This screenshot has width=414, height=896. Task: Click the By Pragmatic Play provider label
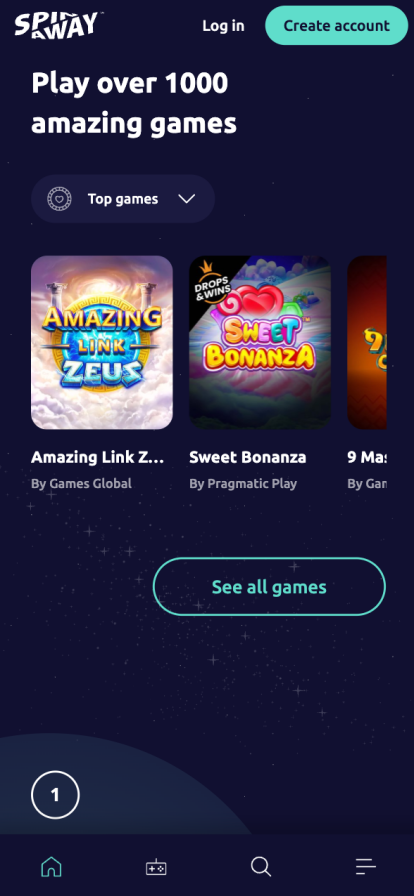[x=243, y=483]
